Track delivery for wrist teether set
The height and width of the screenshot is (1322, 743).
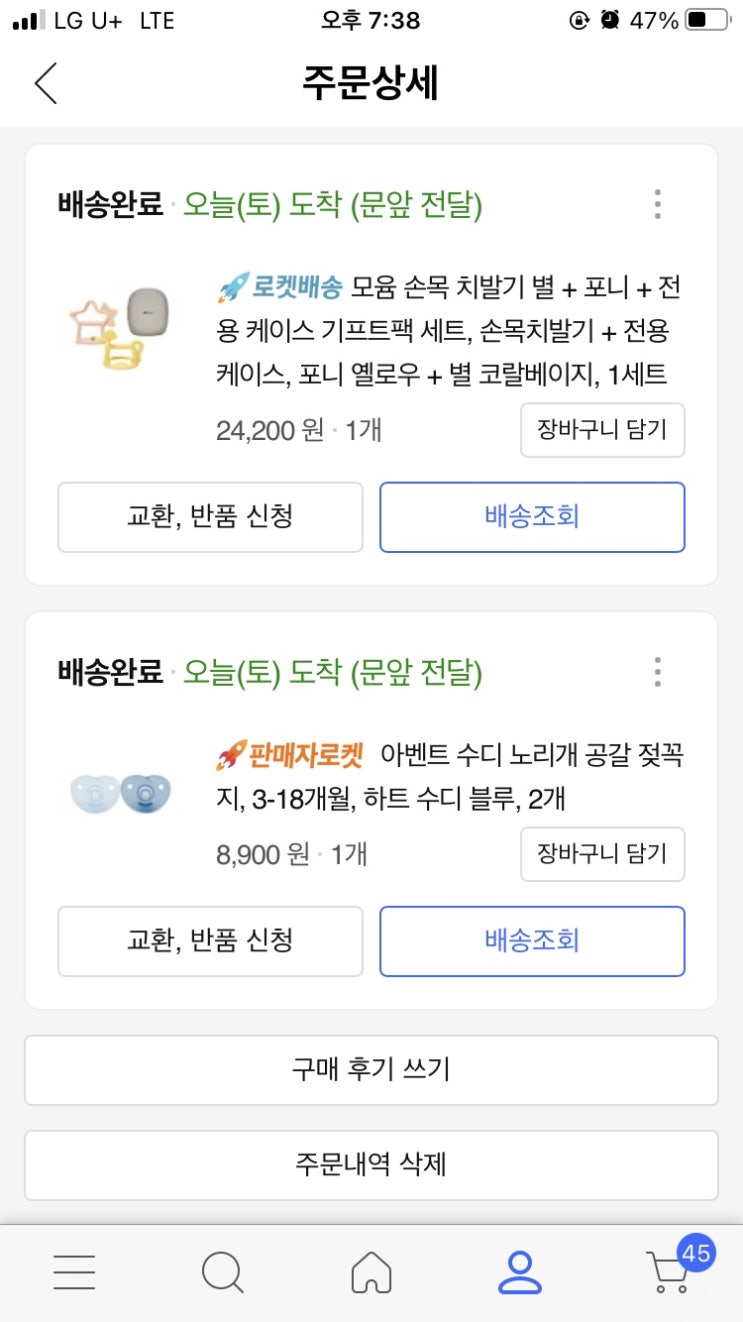pos(532,517)
